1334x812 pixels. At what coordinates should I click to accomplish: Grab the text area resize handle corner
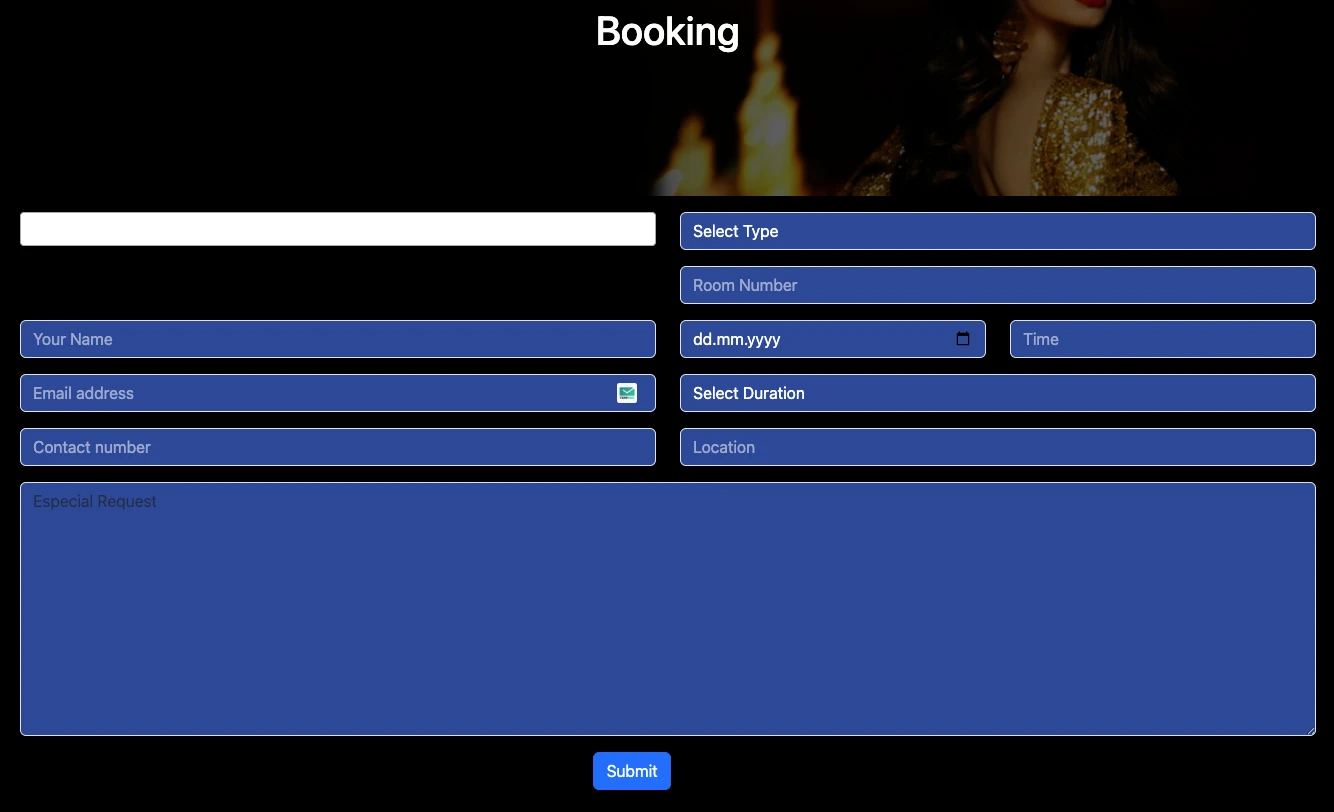(x=1309, y=729)
